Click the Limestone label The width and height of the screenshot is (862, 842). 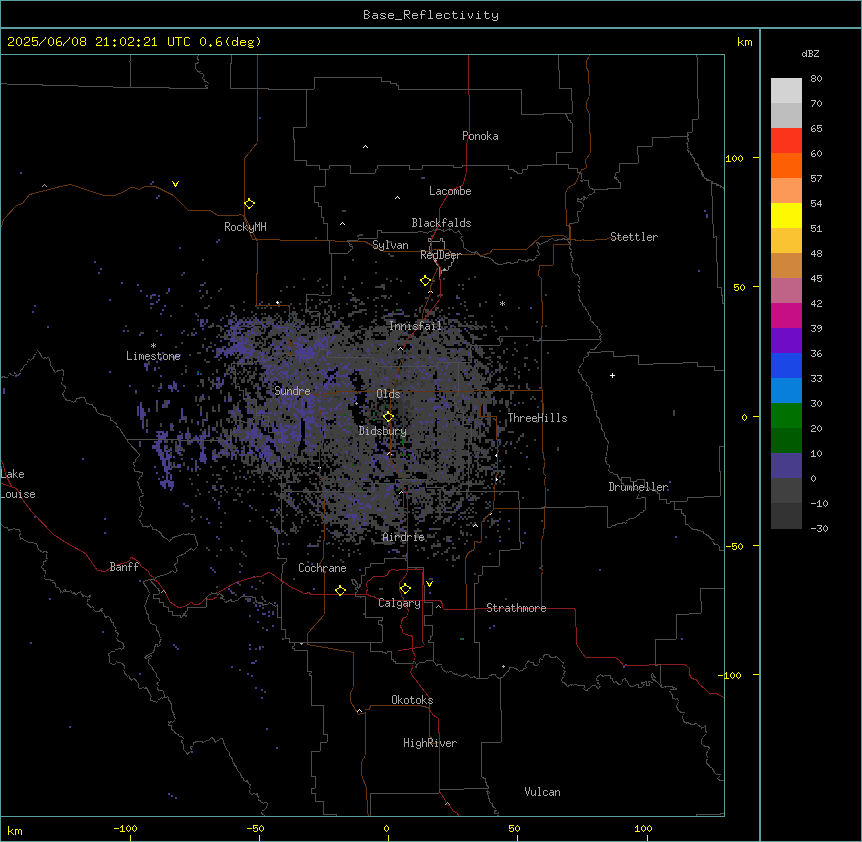[153, 356]
